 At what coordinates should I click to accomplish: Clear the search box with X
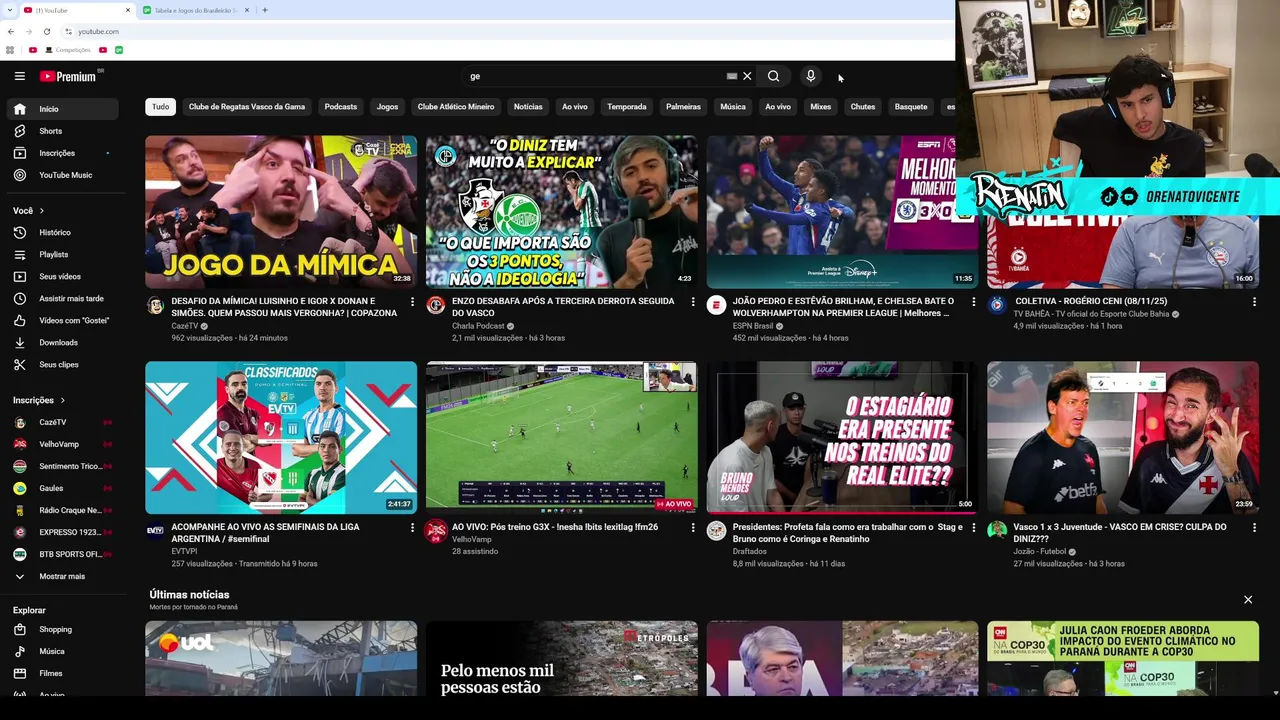pos(747,76)
